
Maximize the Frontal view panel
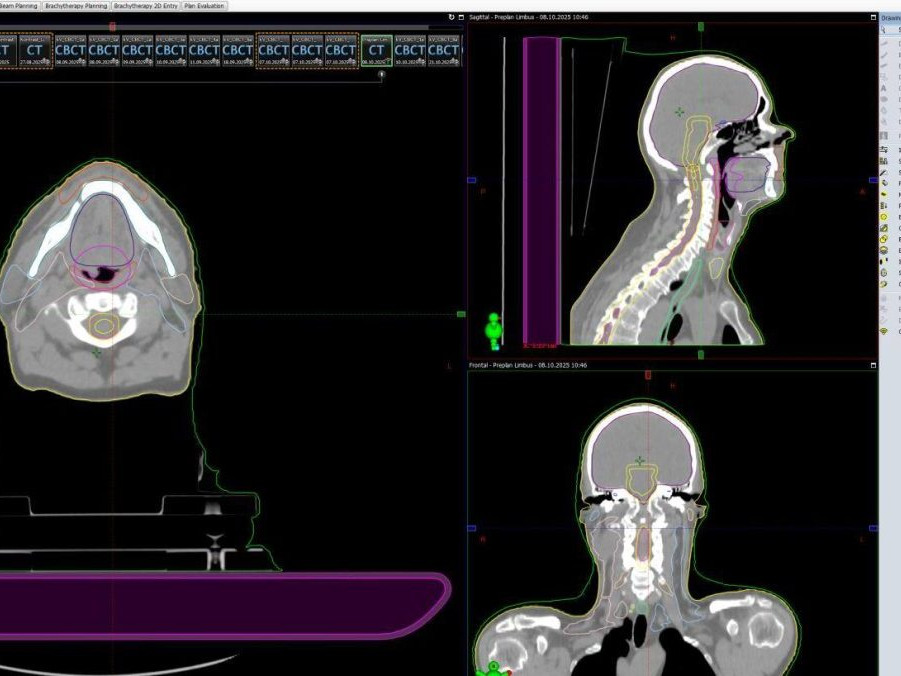(x=872, y=365)
